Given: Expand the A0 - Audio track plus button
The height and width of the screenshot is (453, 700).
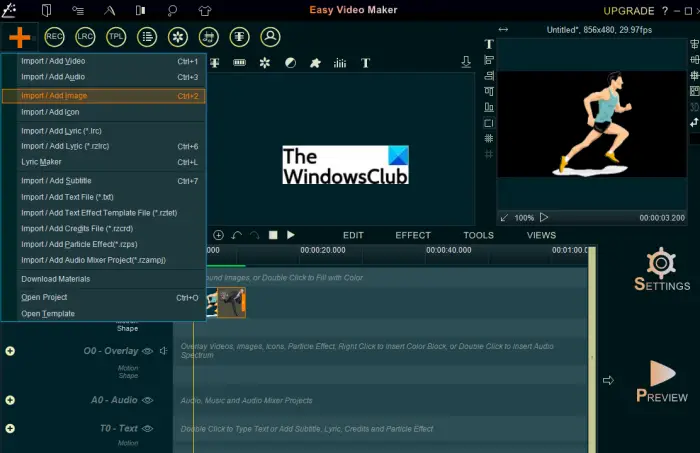Looking at the screenshot, I should [10, 400].
